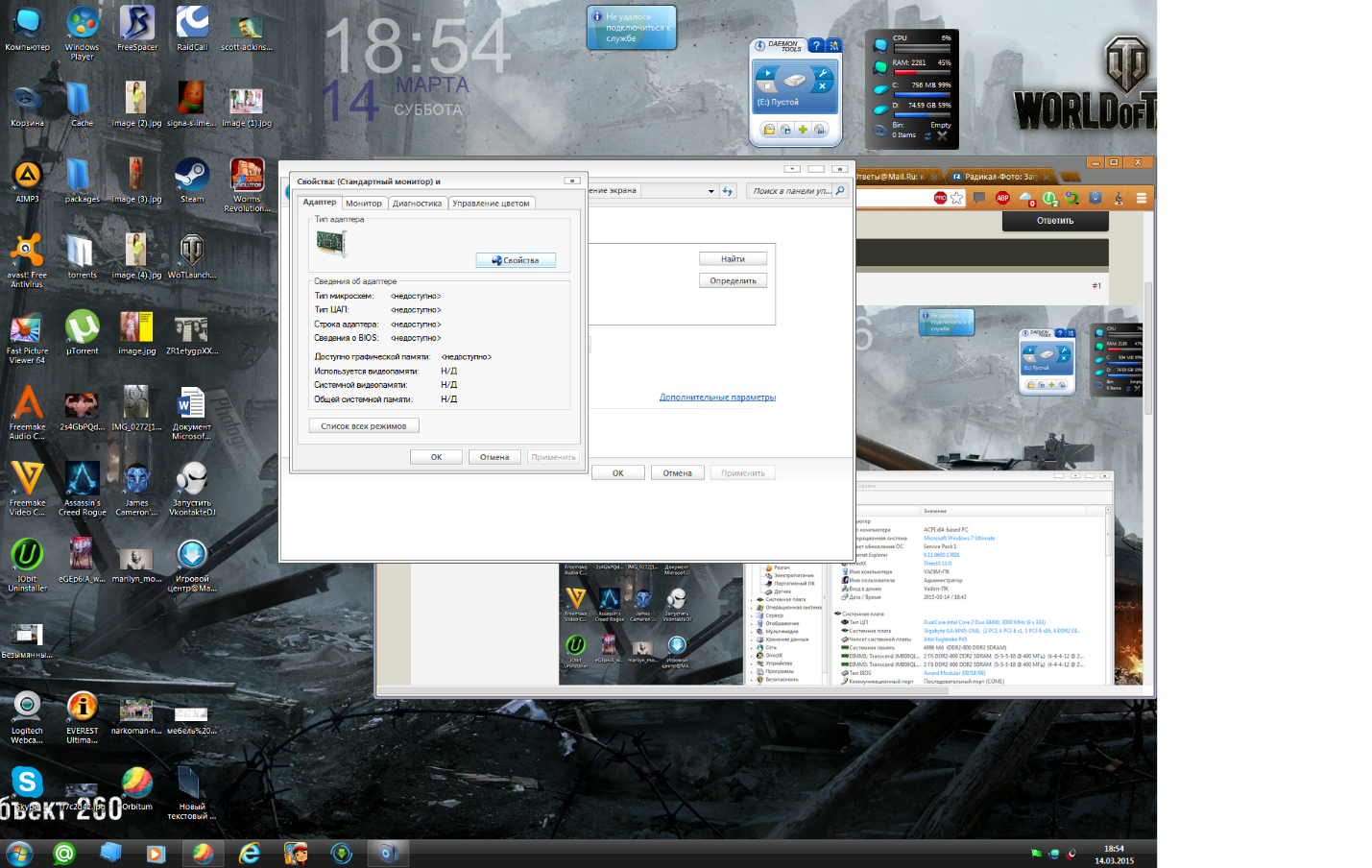Open the µTorrent desktop icon
Screen dimensions: 1372x868
pos(83,332)
